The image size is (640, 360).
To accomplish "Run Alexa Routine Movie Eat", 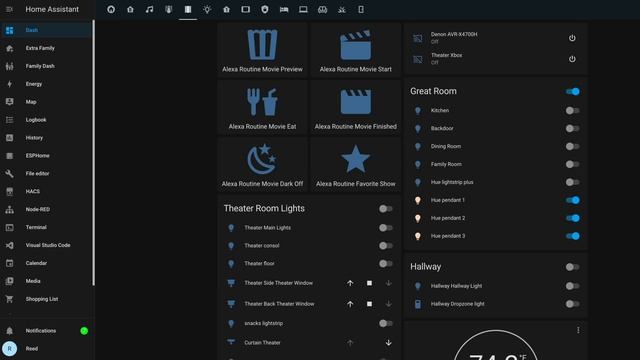I will click(262, 107).
